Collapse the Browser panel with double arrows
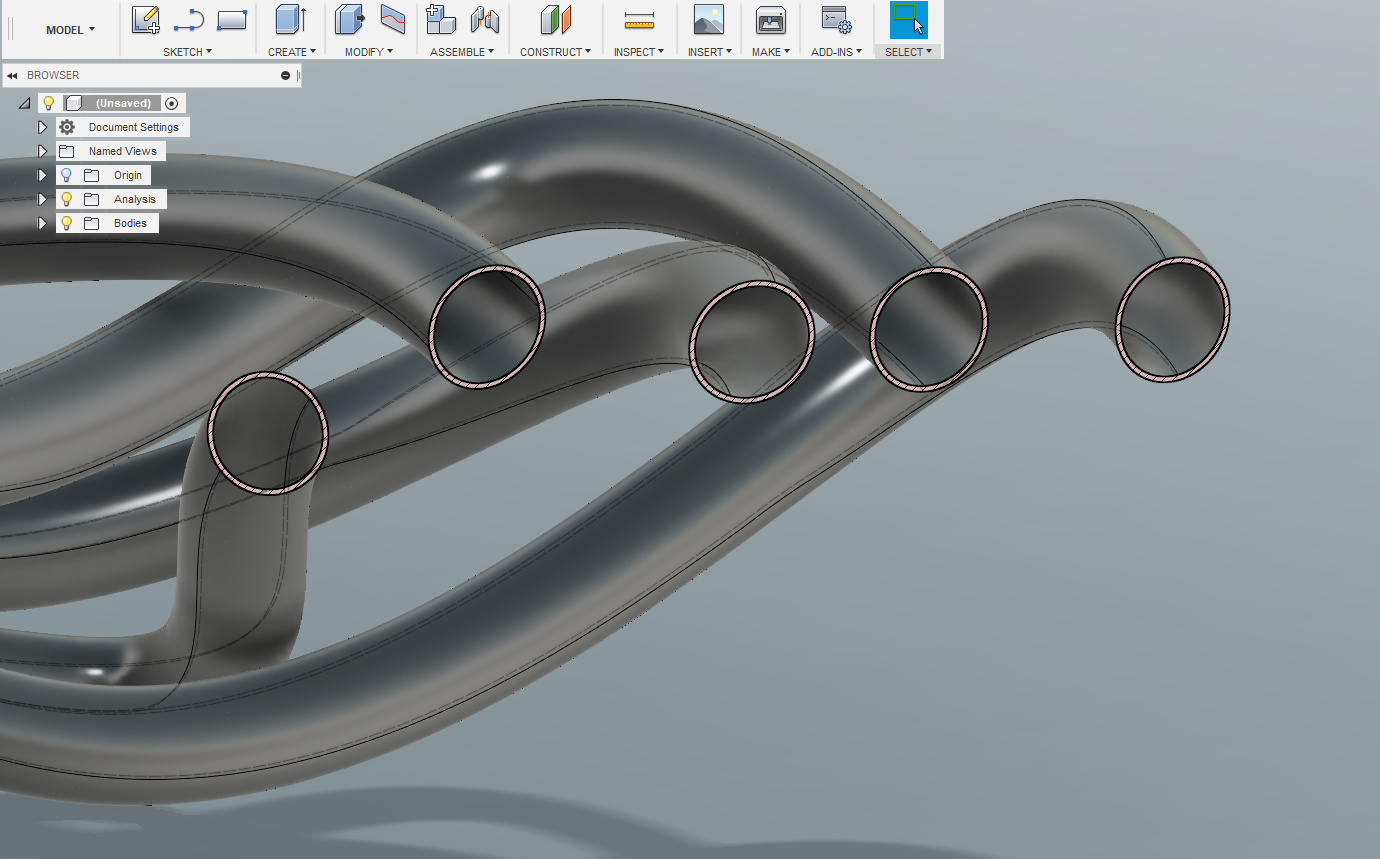1380x859 pixels. 12,75
